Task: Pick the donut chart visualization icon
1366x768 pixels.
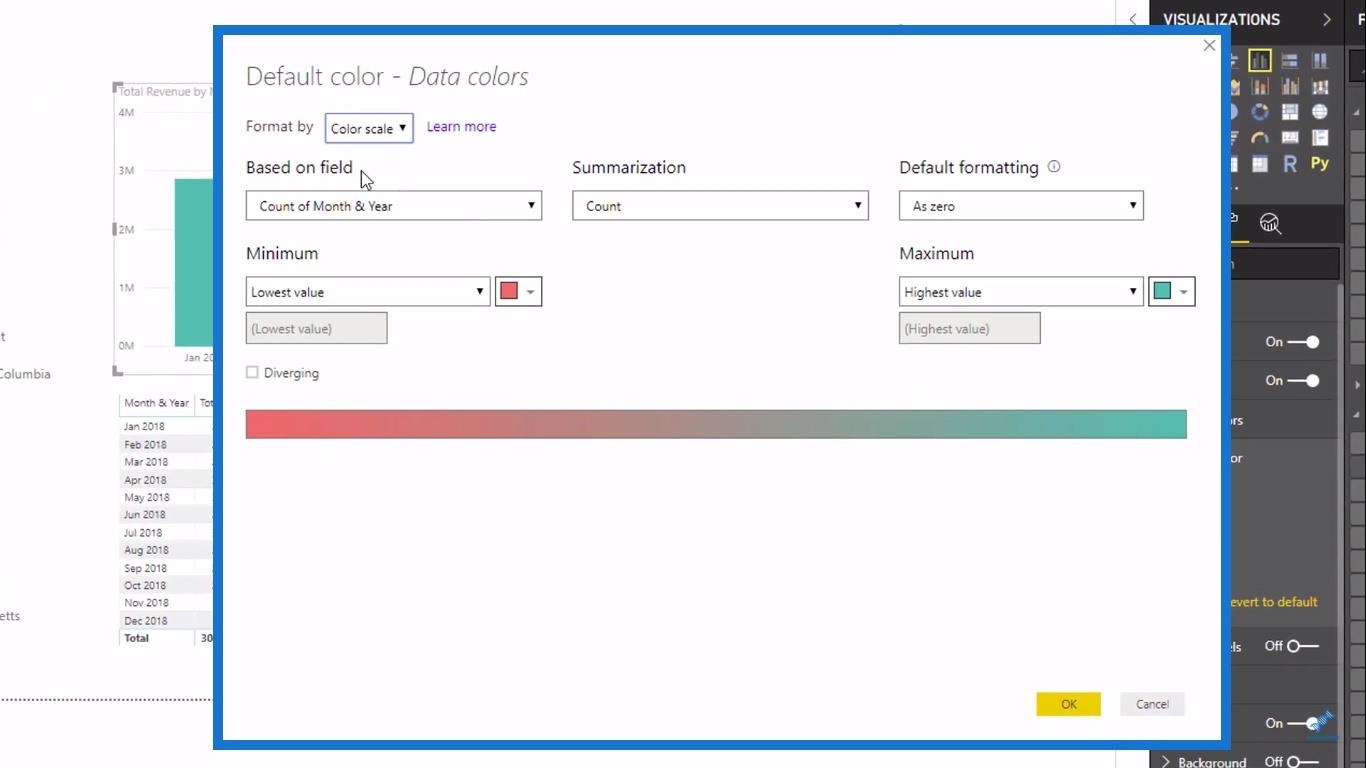Action: (1260, 112)
